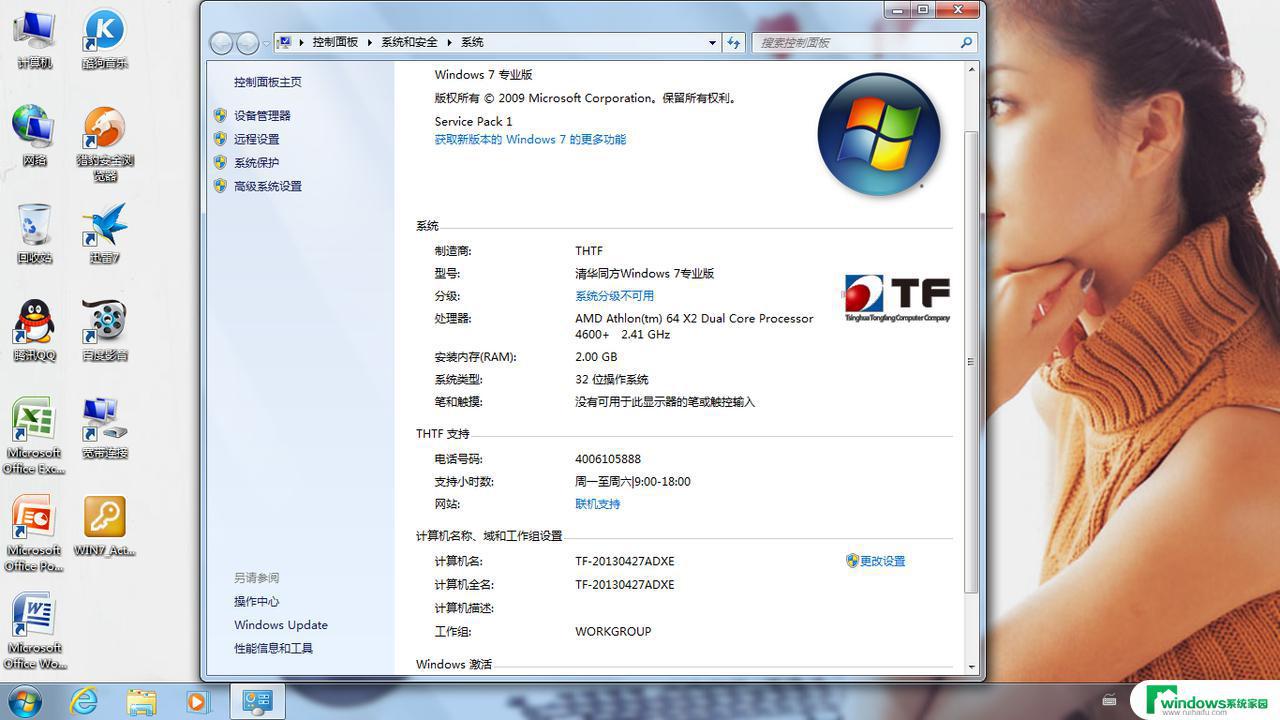Open the 联机支持 website link
Image resolution: width=1280 pixels, height=720 pixels.
pos(597,504)
